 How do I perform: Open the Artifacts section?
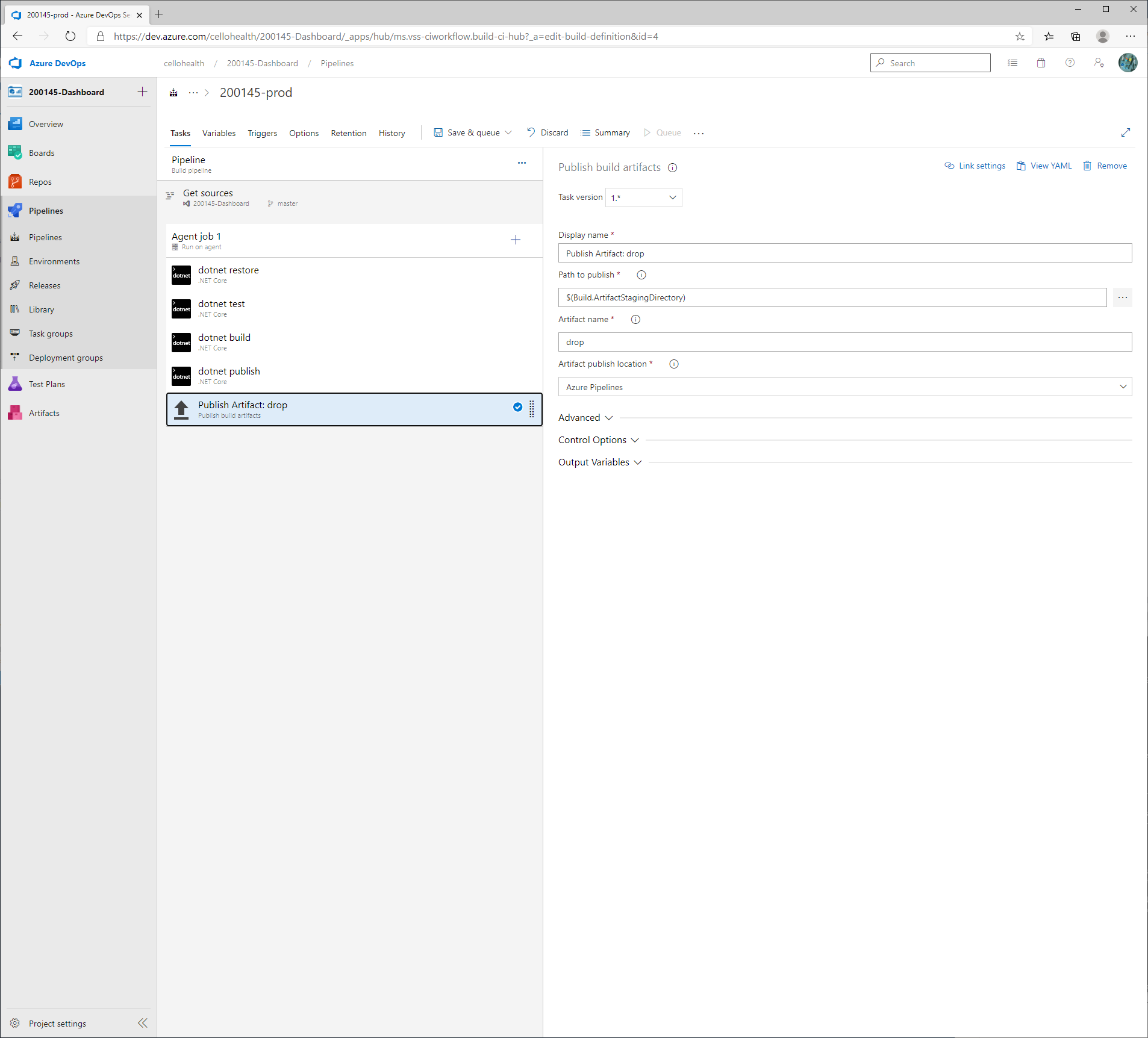point(43,412)
